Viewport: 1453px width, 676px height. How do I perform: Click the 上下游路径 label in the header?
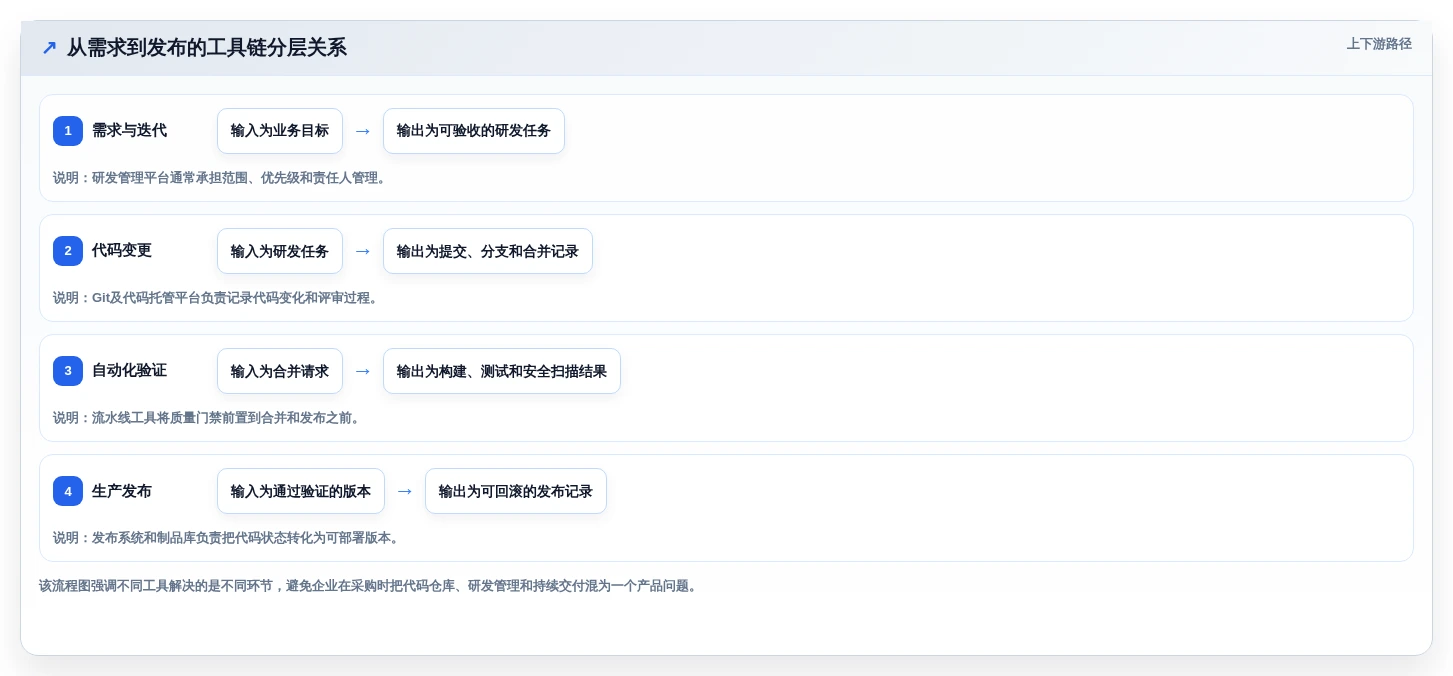tap(1379, 44)
